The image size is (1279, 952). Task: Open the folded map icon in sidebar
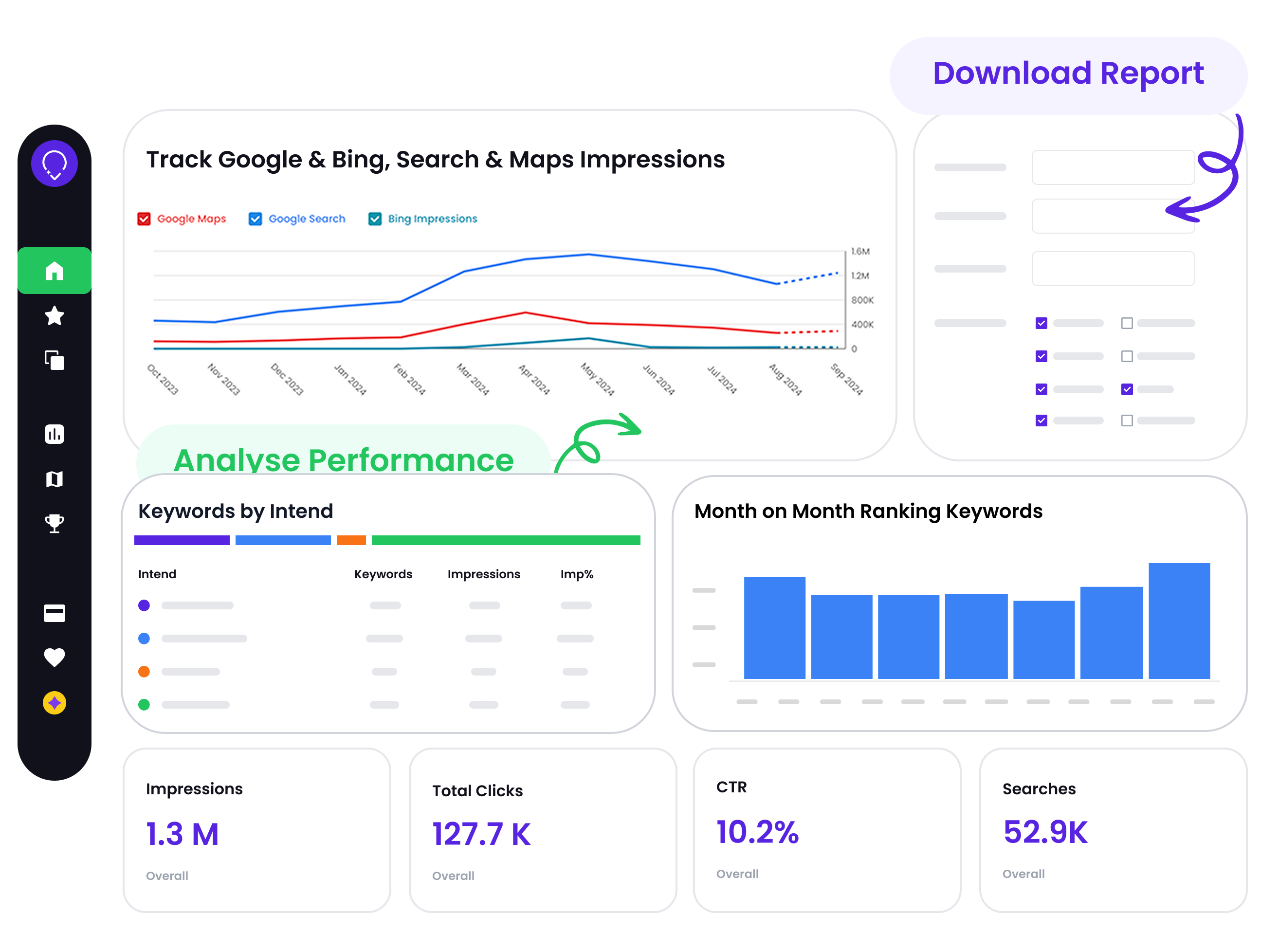coord(54,479)
